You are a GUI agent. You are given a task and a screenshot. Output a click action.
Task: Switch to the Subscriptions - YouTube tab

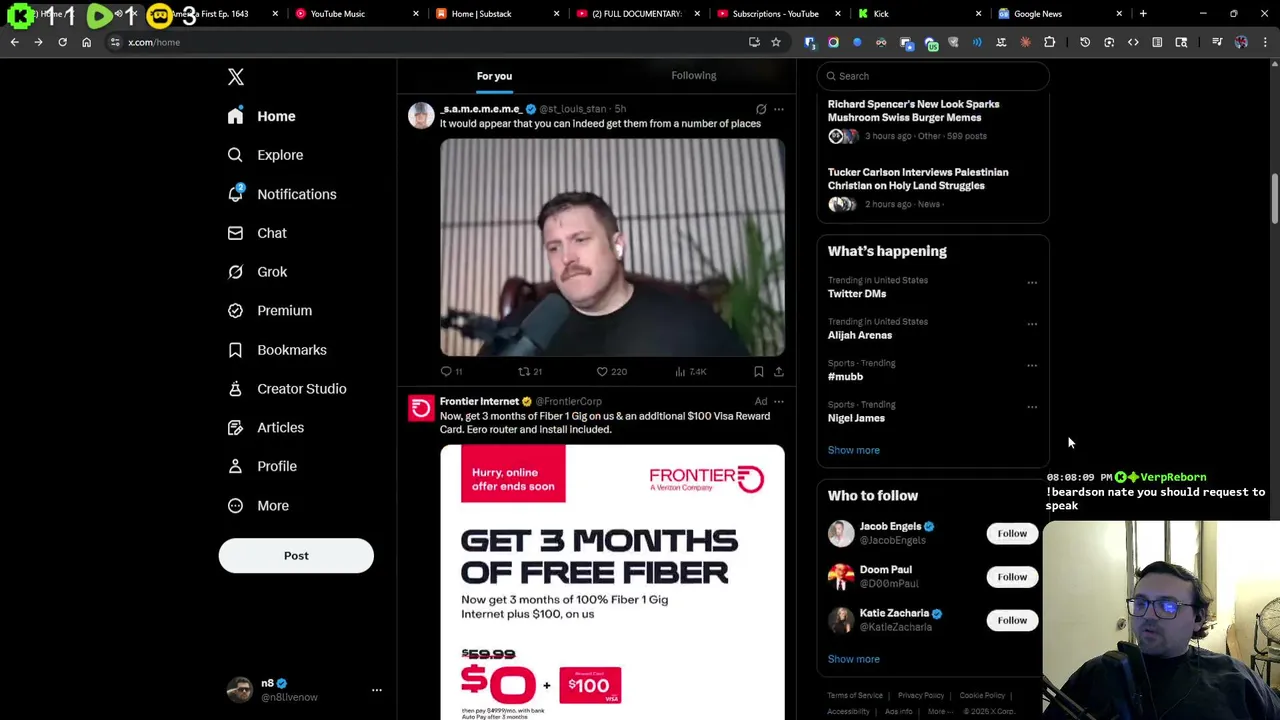[778, 14]
